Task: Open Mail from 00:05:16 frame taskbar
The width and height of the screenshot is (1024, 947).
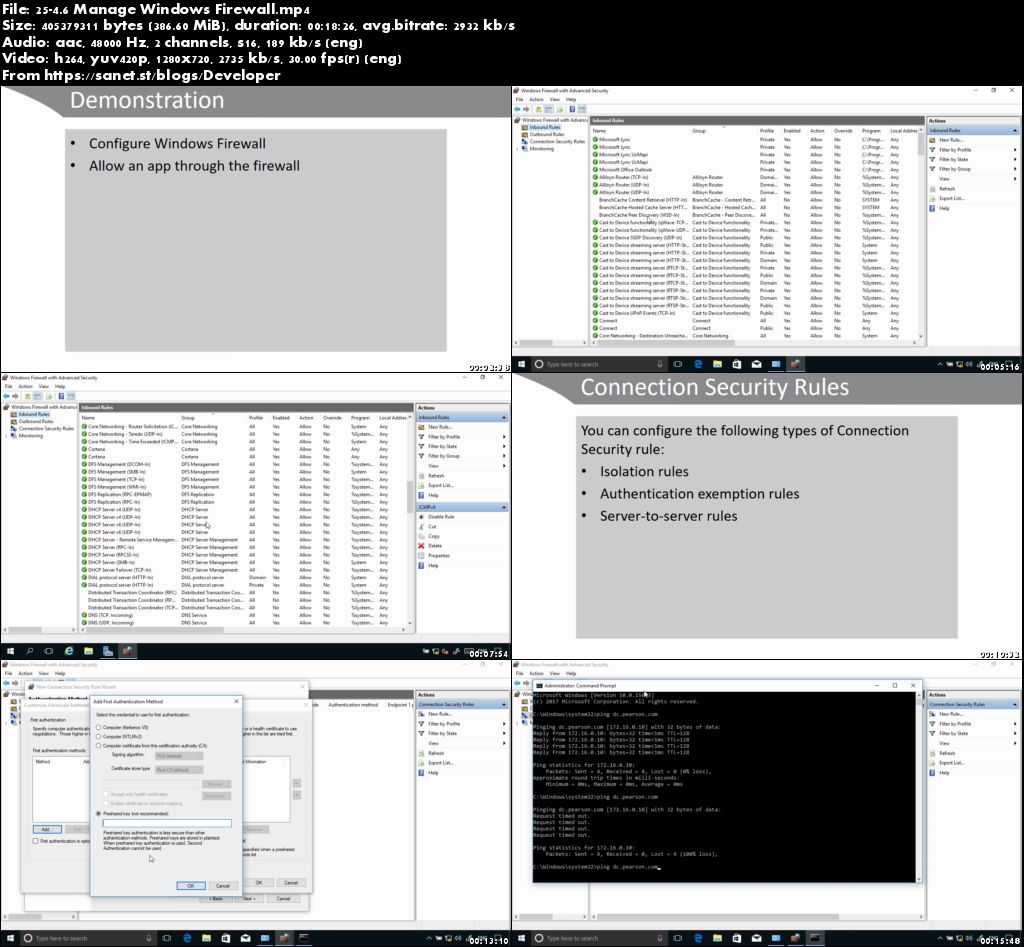Action: tap(756, 364)
